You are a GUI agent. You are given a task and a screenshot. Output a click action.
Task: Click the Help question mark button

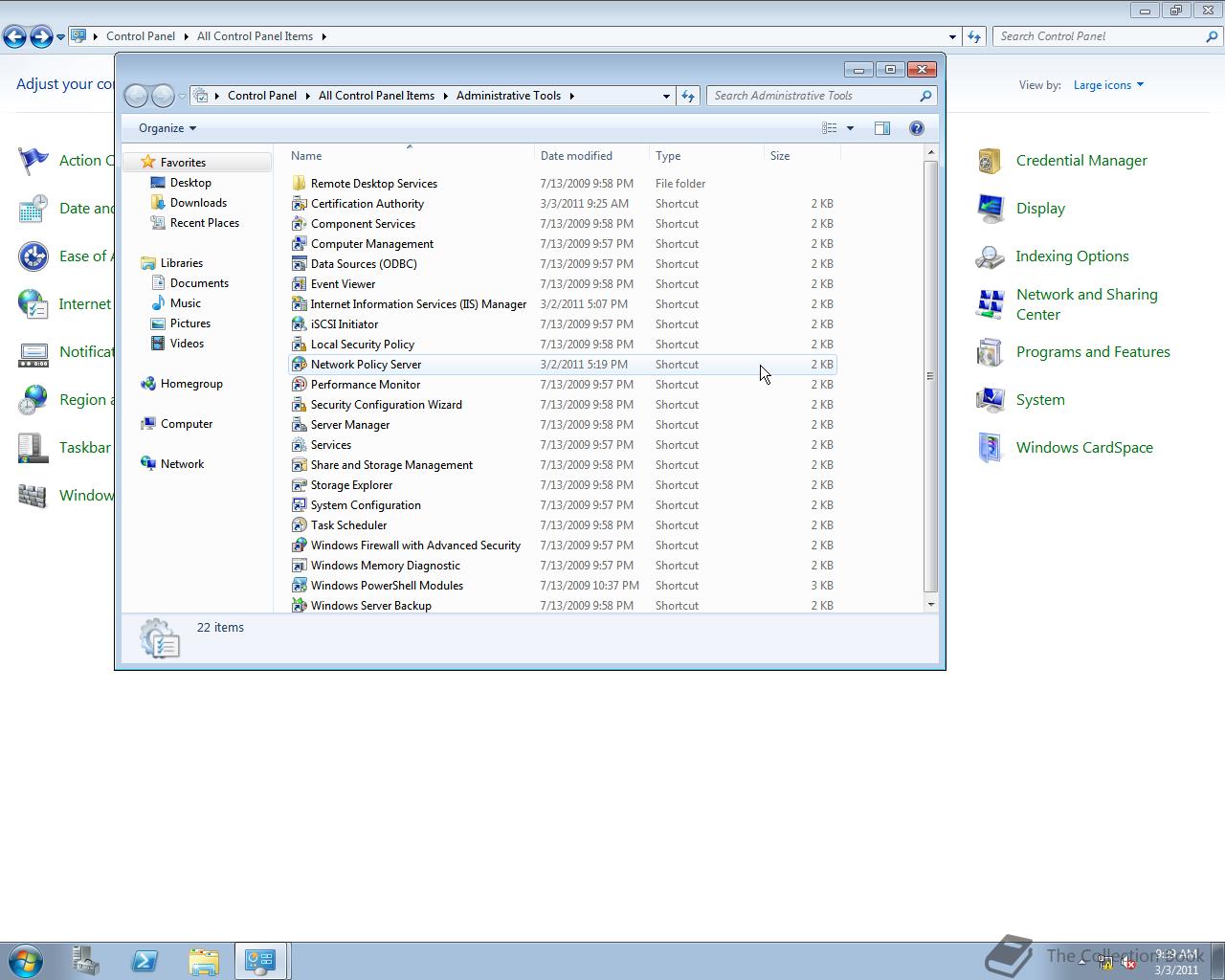pyautogui.click(x=916, y=128)
